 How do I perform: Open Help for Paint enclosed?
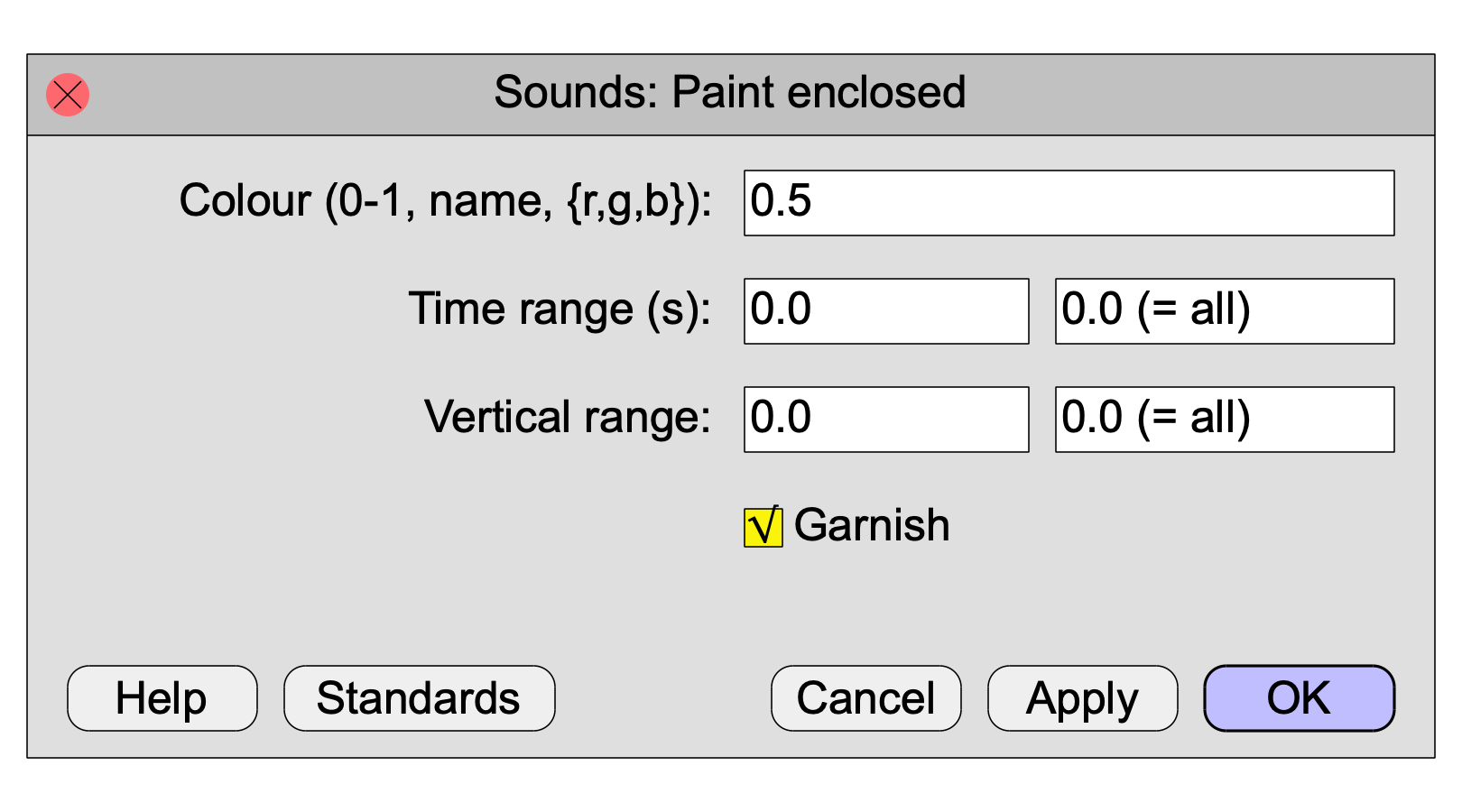[162, 698]
